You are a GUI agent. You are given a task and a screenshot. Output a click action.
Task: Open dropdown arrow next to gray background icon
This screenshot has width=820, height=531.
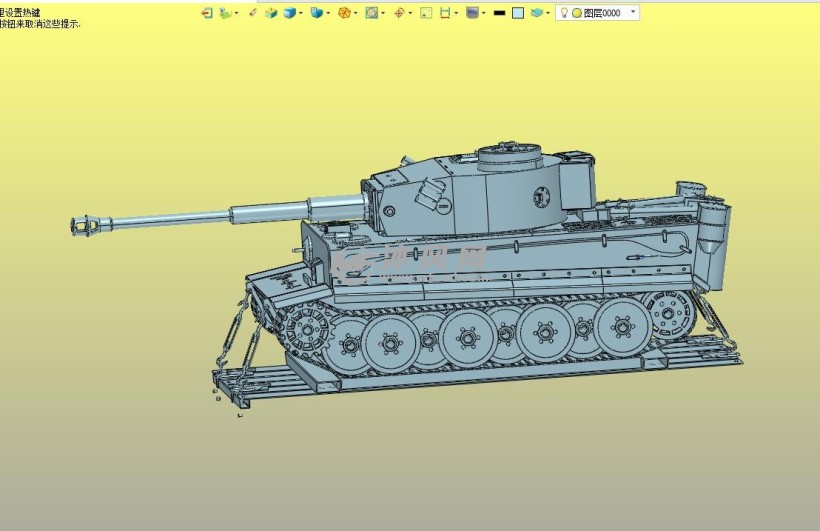point(484,13)
